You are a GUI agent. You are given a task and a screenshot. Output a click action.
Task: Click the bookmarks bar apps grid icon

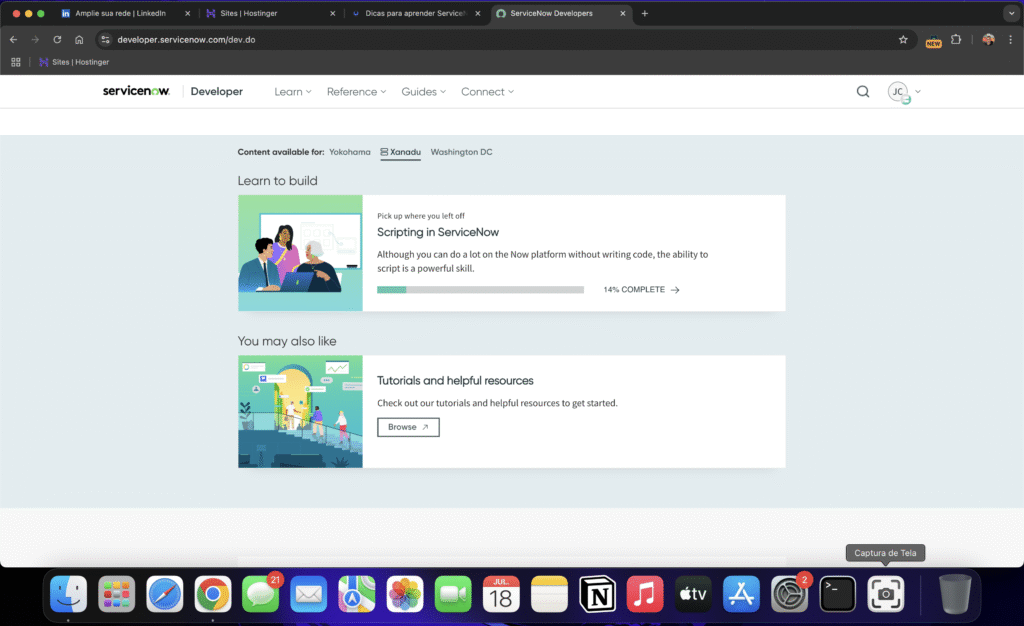point(16,62)
